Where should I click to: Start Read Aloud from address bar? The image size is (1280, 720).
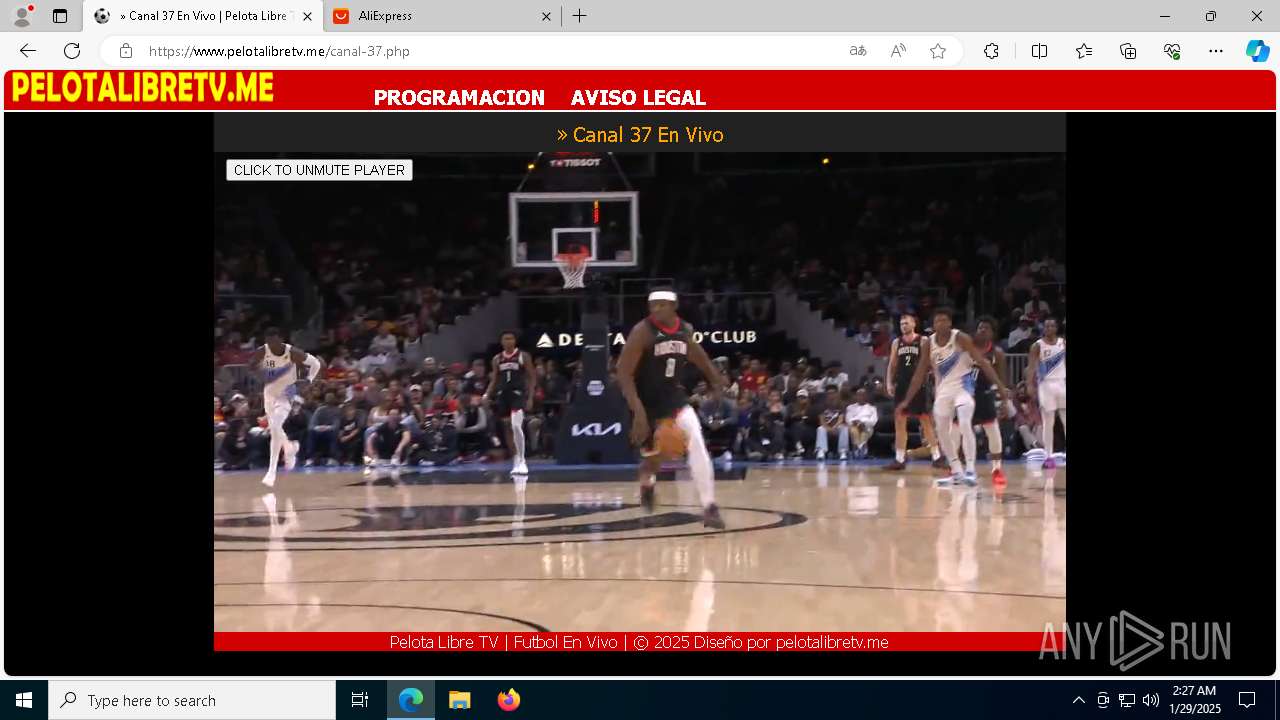[898, 51]
